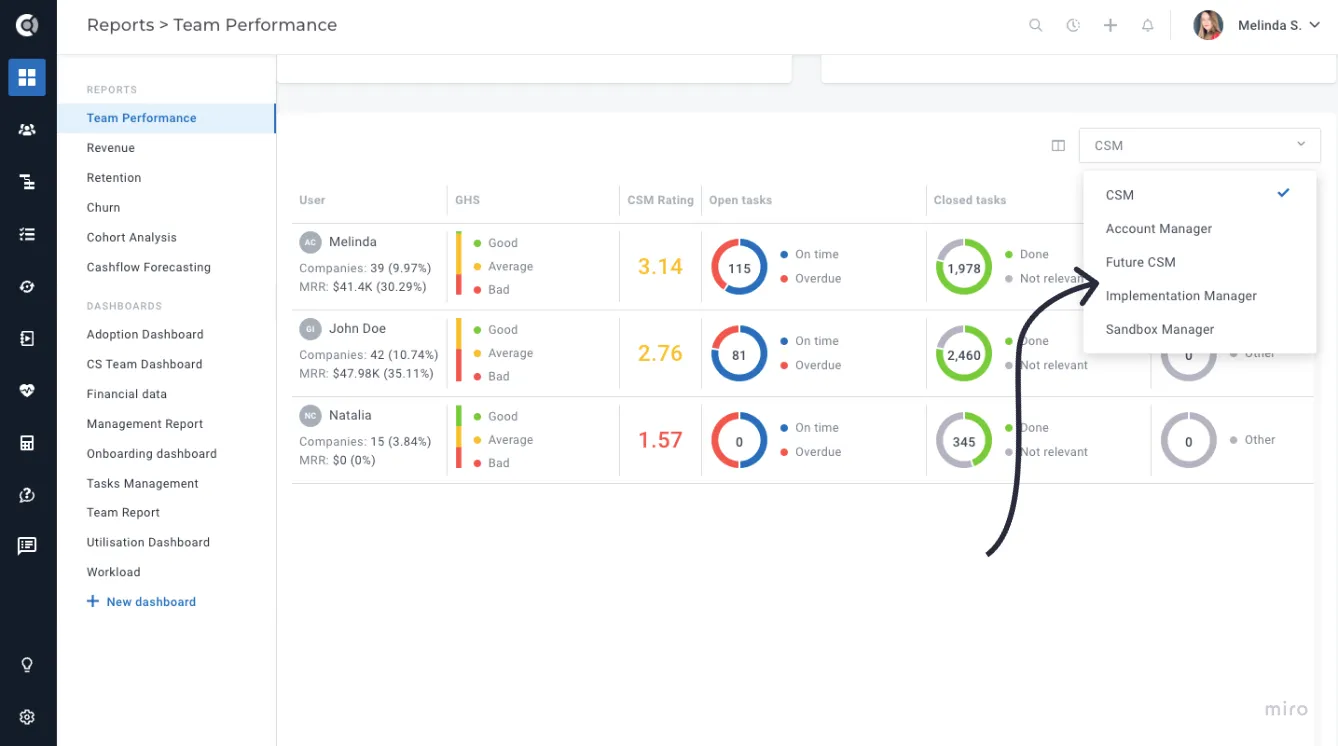Create a New dashboard
Image resolution: width=1338 pixels, height=746 pixels.
click(141, 602)
